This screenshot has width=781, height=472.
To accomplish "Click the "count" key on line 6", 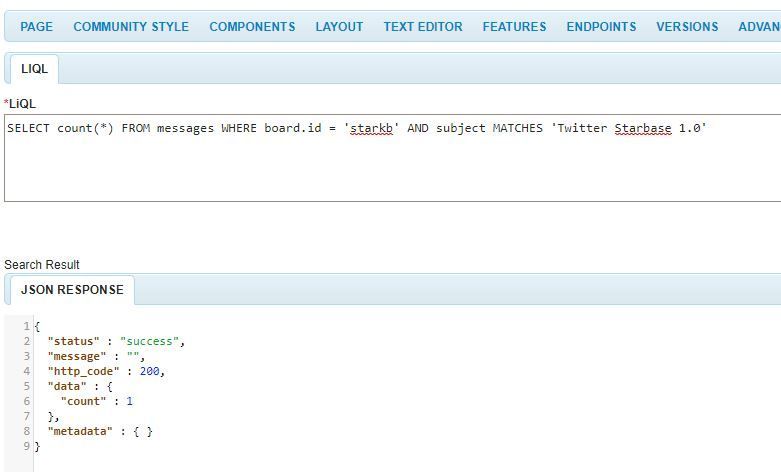I will pos(84,401).
